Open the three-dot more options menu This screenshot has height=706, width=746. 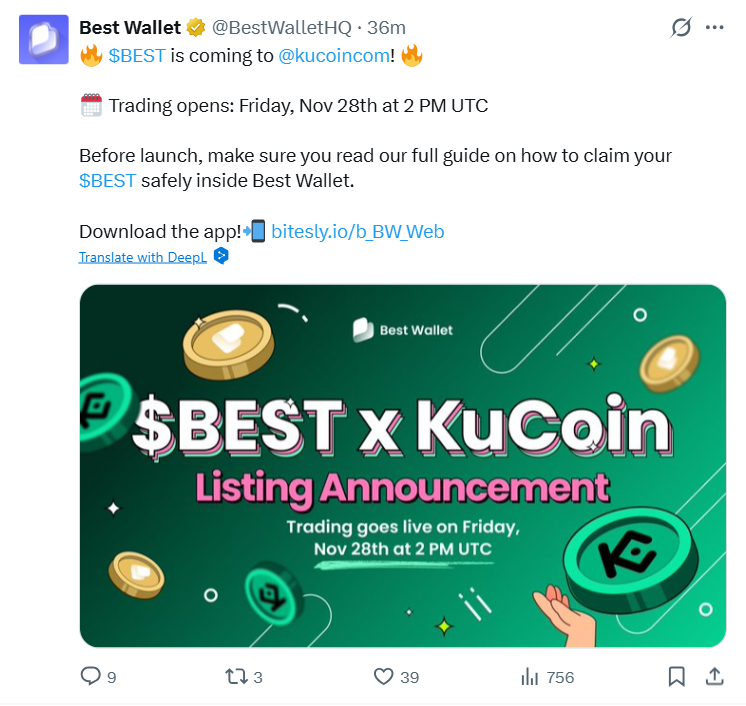click(x=715, y=28)
